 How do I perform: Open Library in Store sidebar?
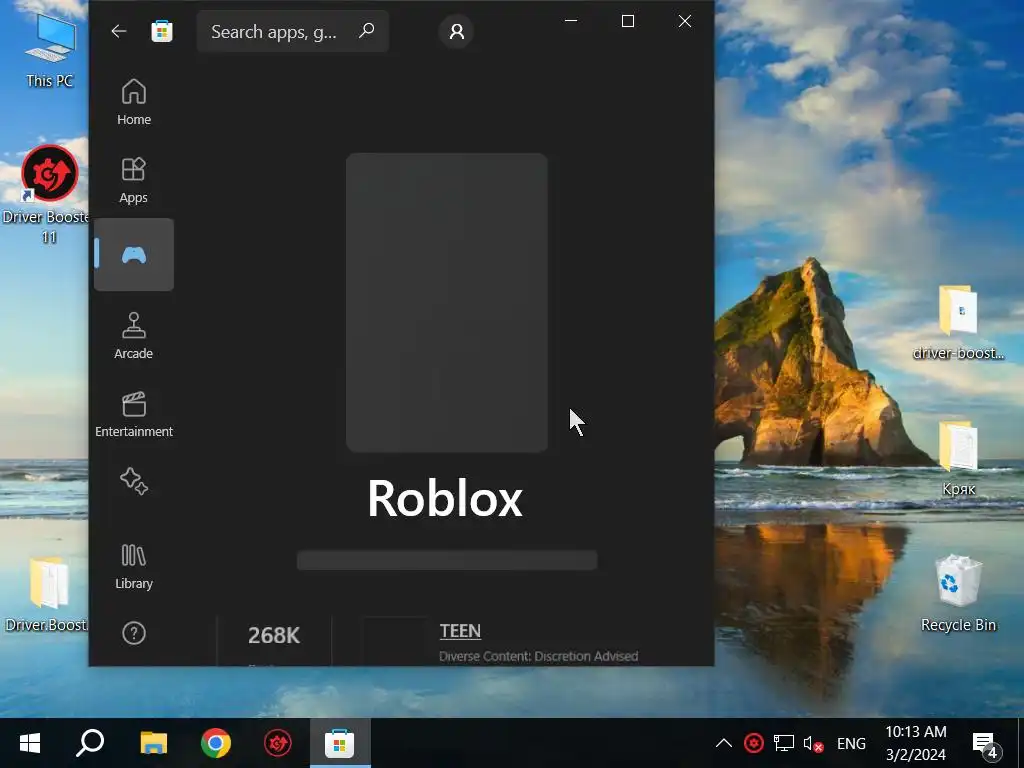click(134, 566)
